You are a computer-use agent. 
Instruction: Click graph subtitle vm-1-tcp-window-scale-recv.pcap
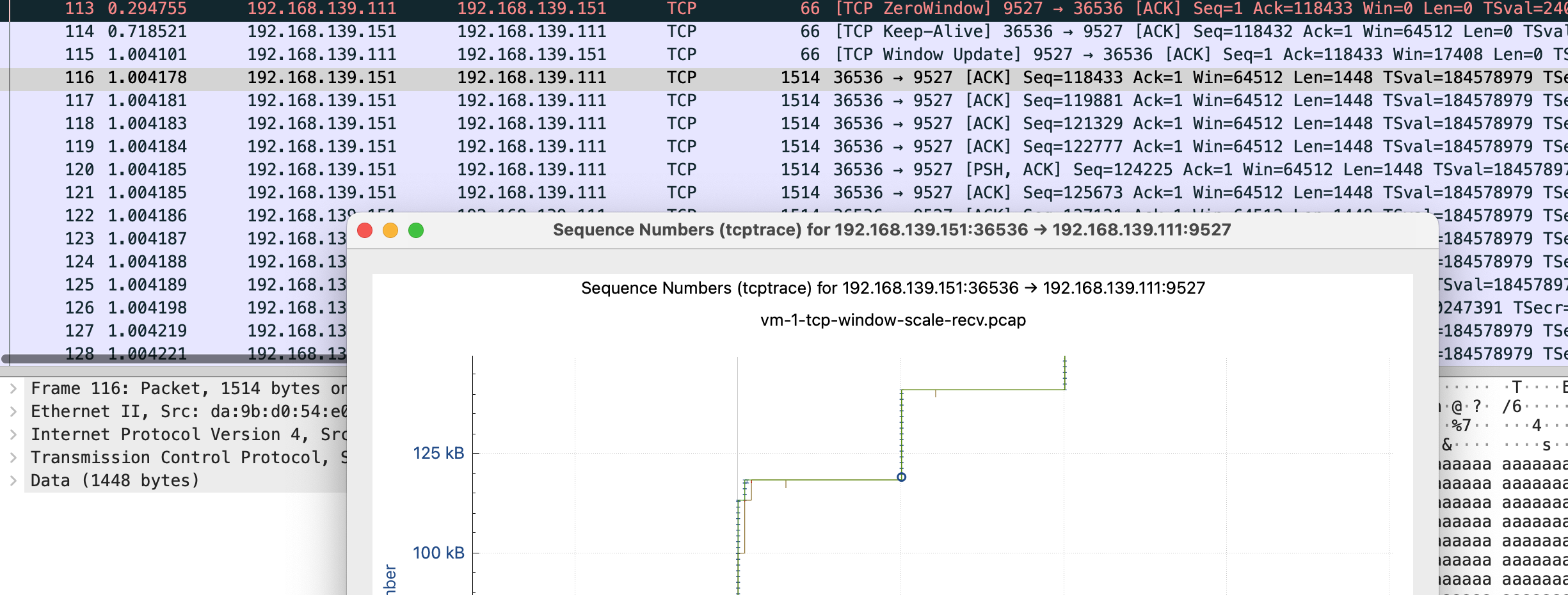tap(893, 320)
